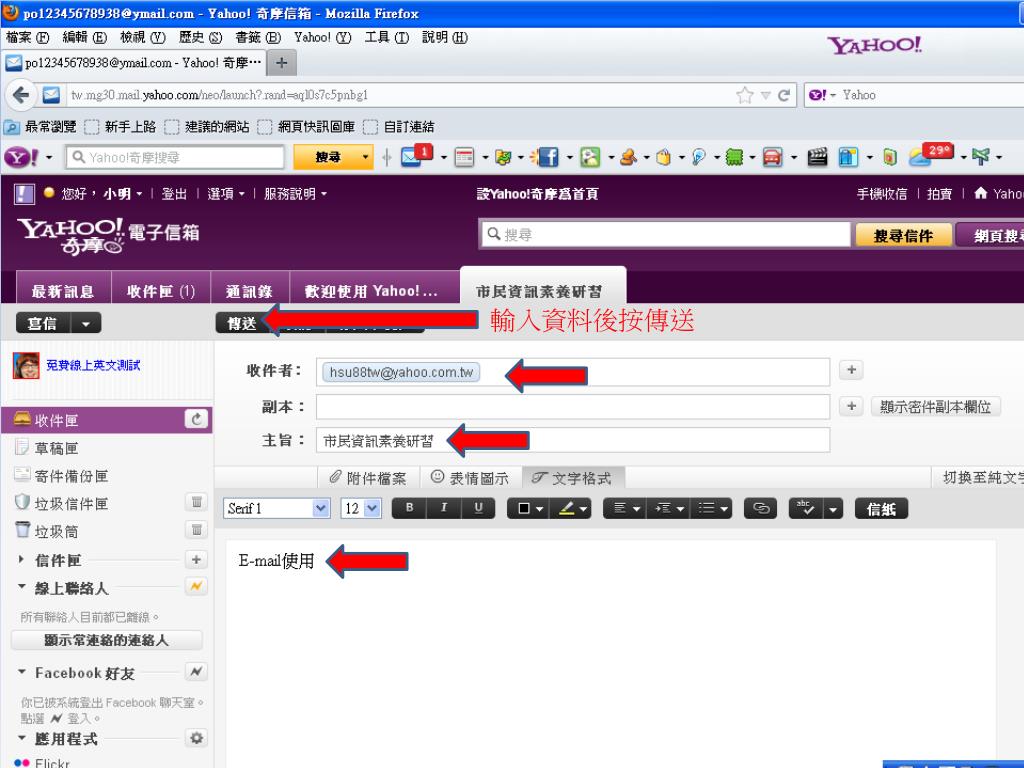Screen dimensions: 1024x768
Task: Open the 檔案 (File) menu
Action: point(27,37)
